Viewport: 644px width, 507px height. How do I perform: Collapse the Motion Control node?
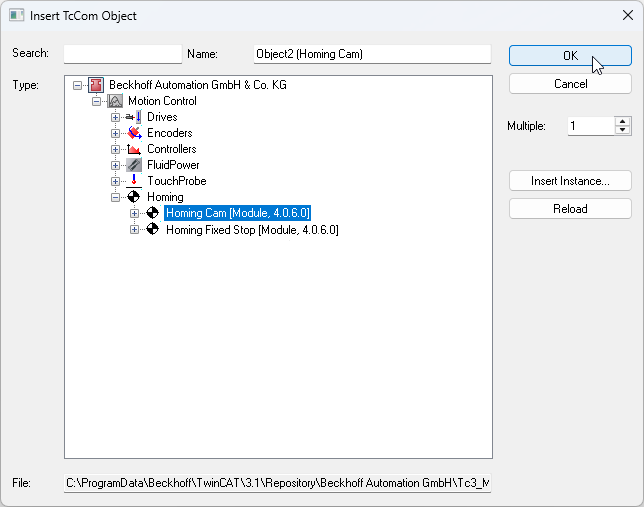(97, 101)
